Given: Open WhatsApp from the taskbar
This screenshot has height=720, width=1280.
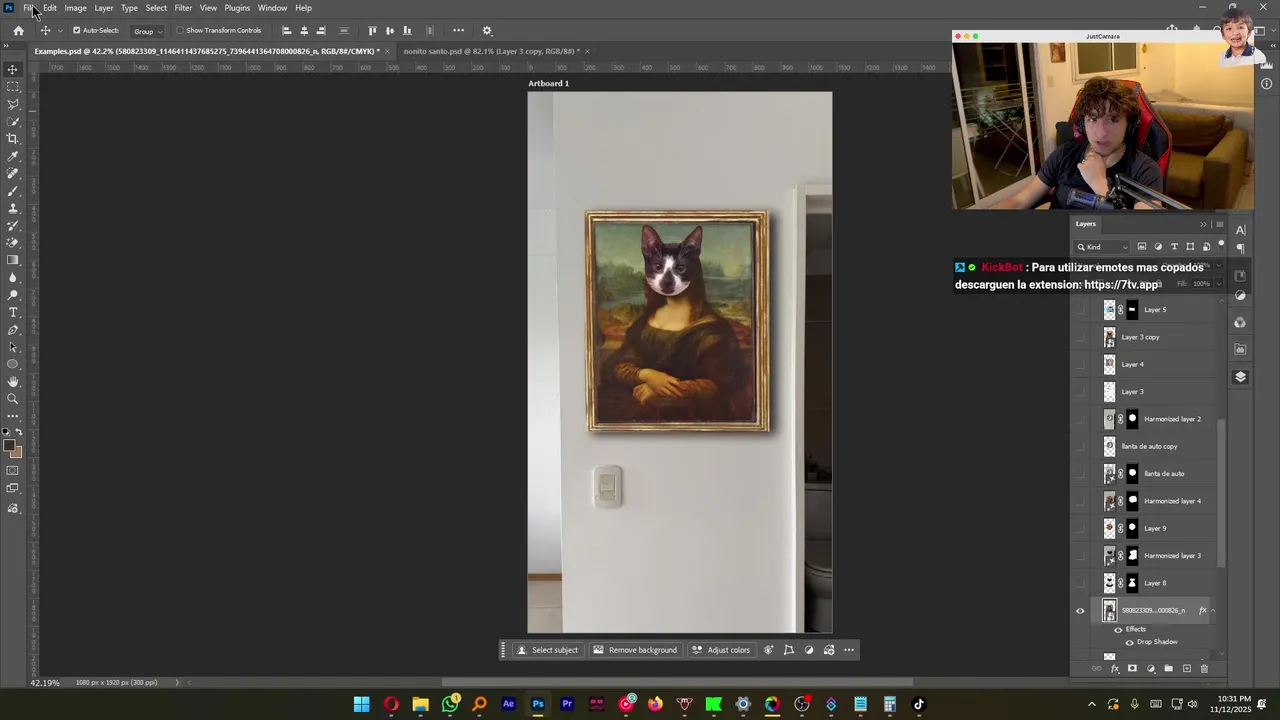Looking at the screenshot, I should [x=450, y=704].
